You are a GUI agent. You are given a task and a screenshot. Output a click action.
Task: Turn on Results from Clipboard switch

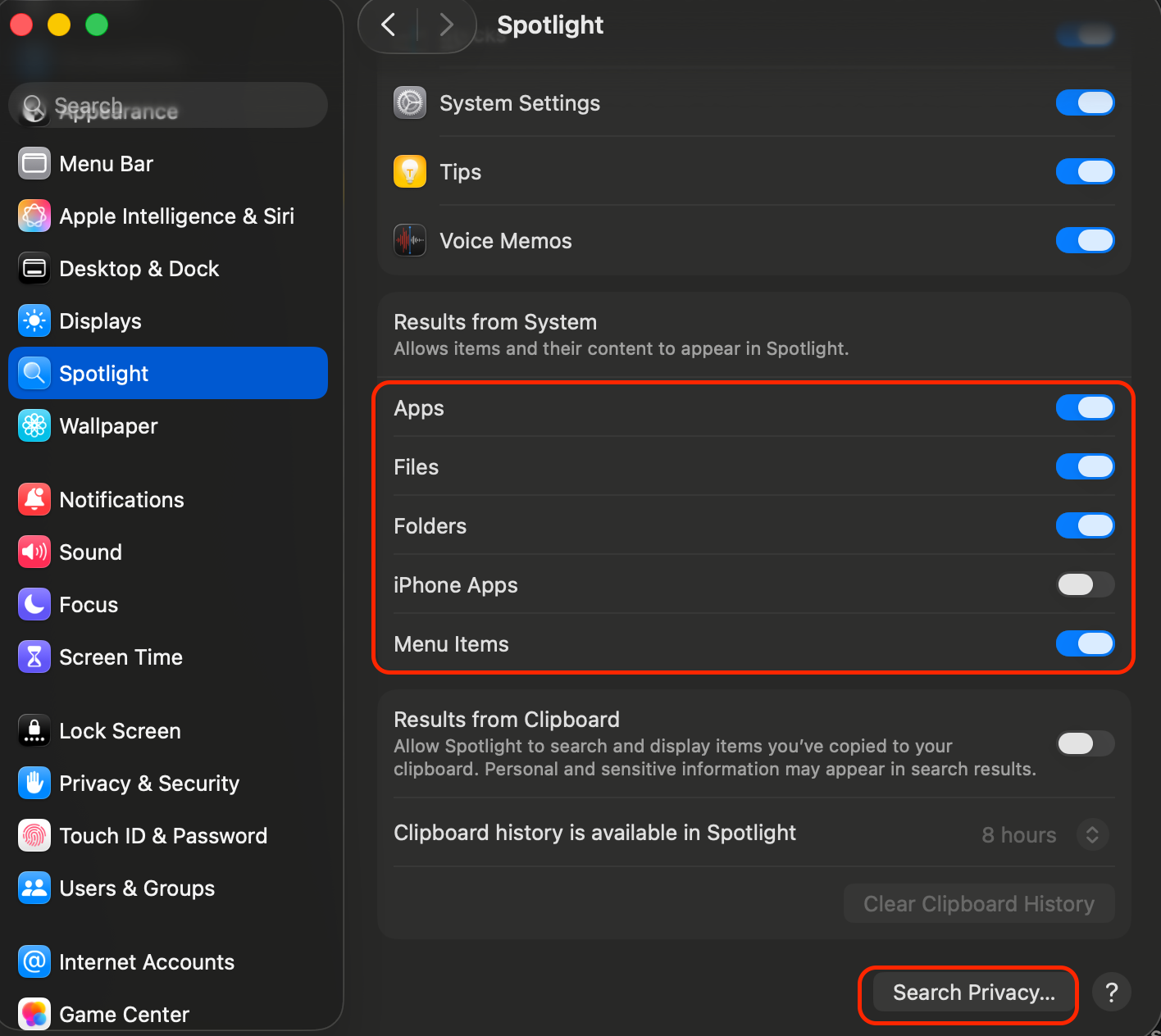(1085, 743)
